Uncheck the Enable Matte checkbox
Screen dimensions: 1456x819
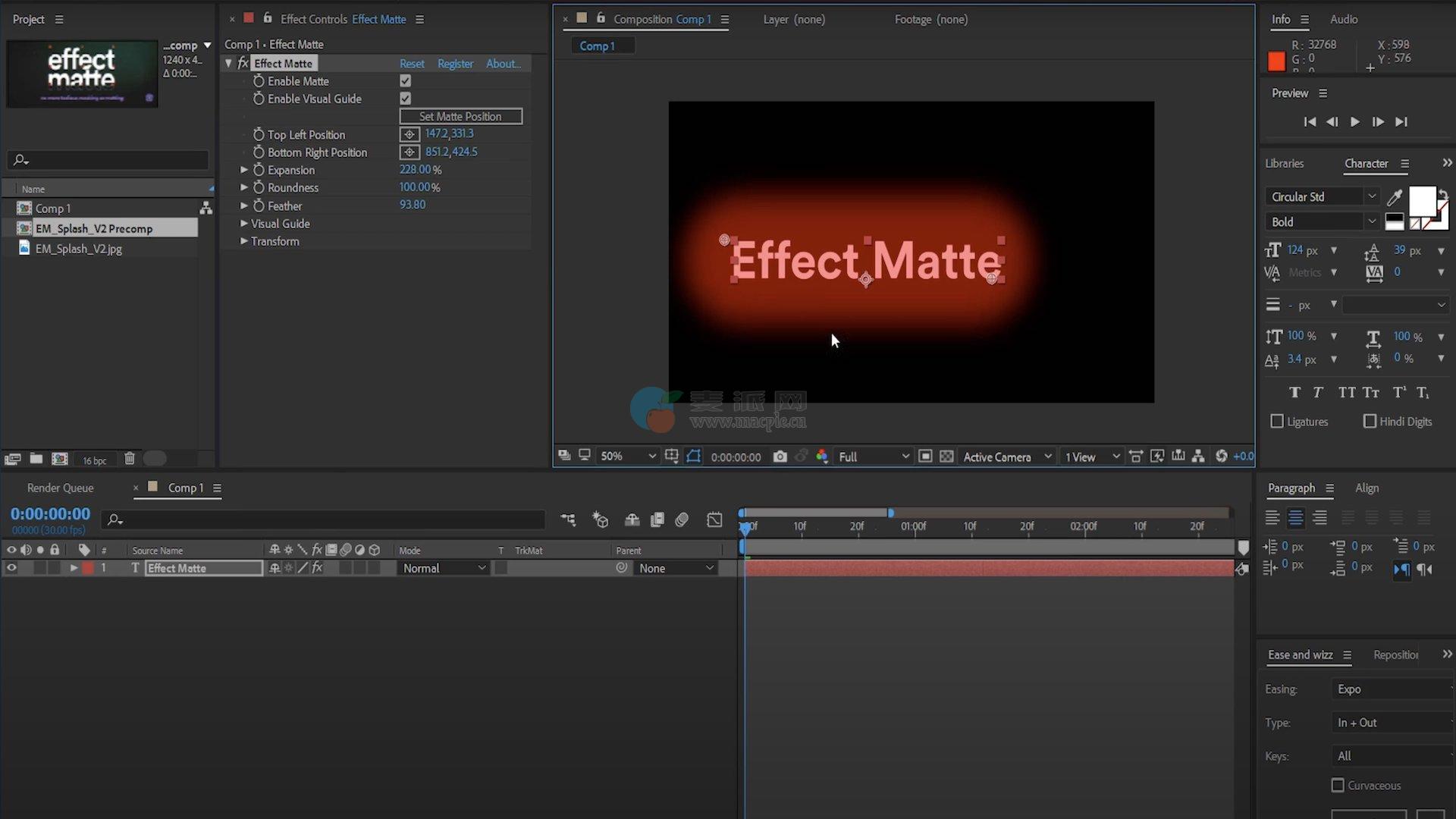tap(406, 81)
